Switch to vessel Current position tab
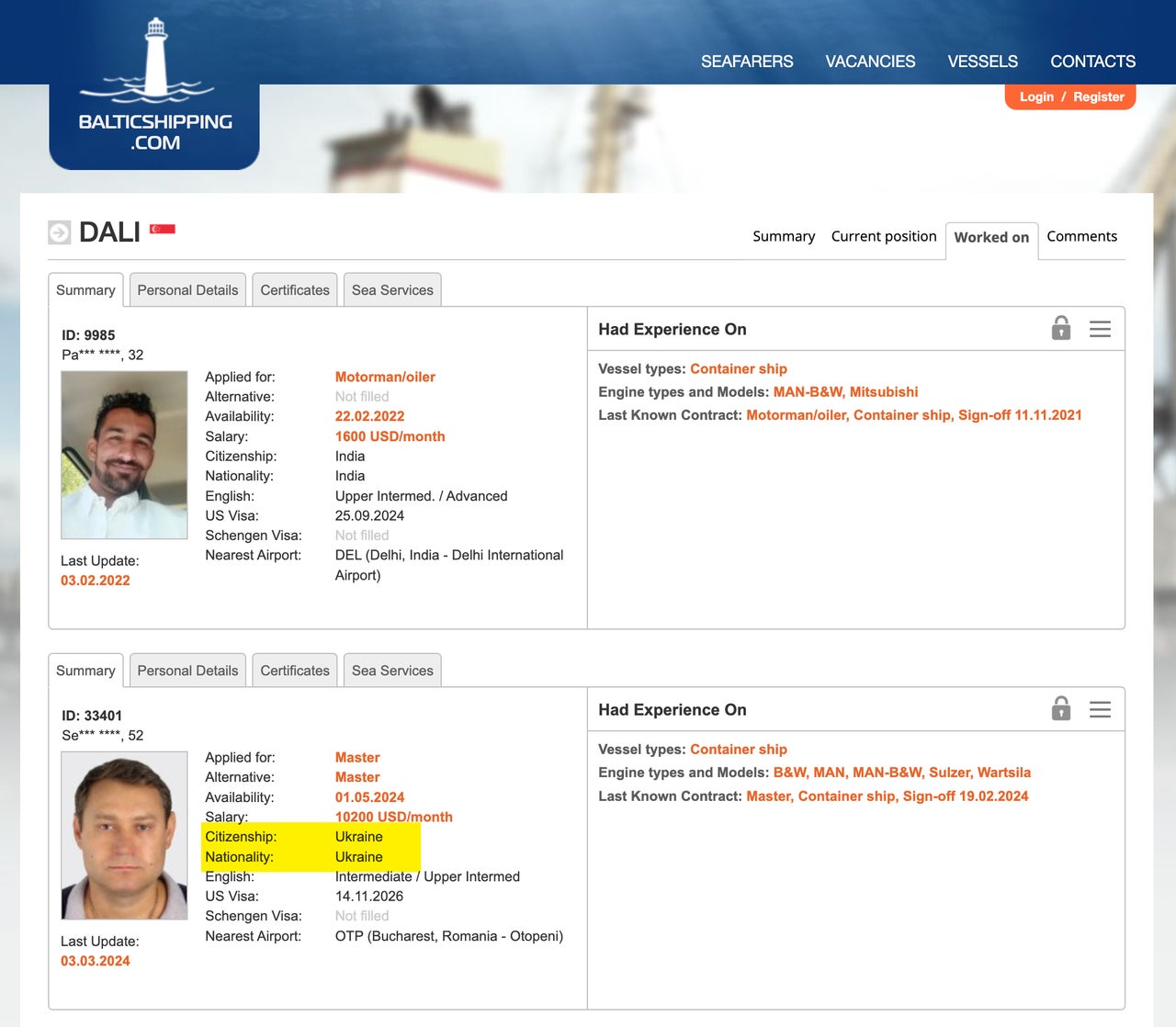This screenshot has height=1027, width=1176. [883, 236]
